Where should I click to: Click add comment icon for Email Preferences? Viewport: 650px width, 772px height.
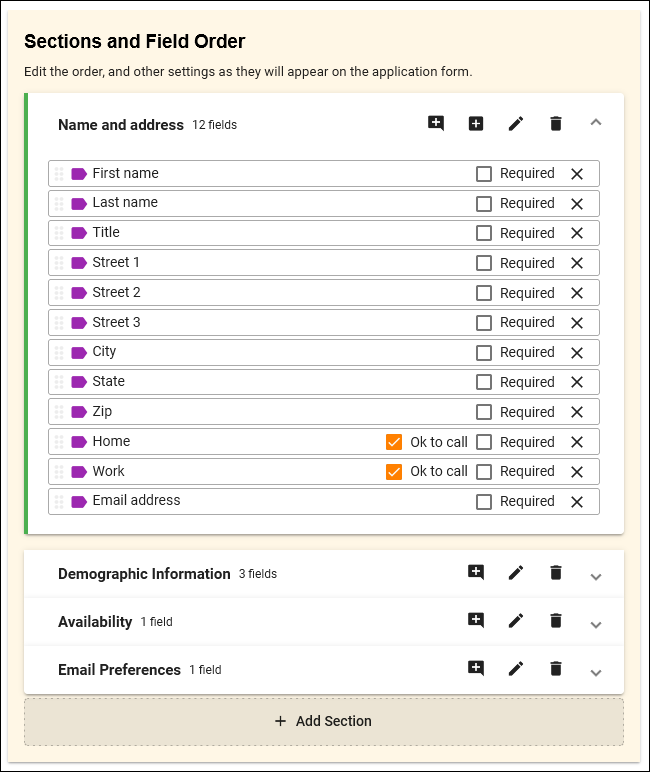(476, 669)
